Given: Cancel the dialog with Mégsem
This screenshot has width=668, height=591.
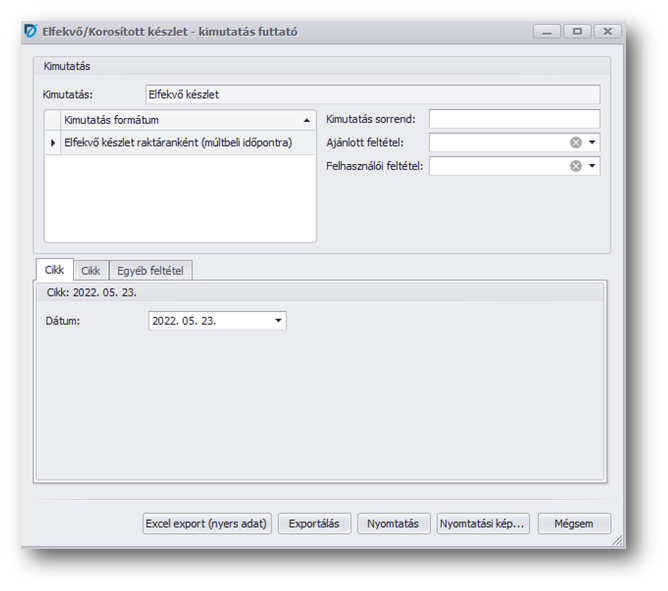Looking at the screenshot, I should point(574,523).
